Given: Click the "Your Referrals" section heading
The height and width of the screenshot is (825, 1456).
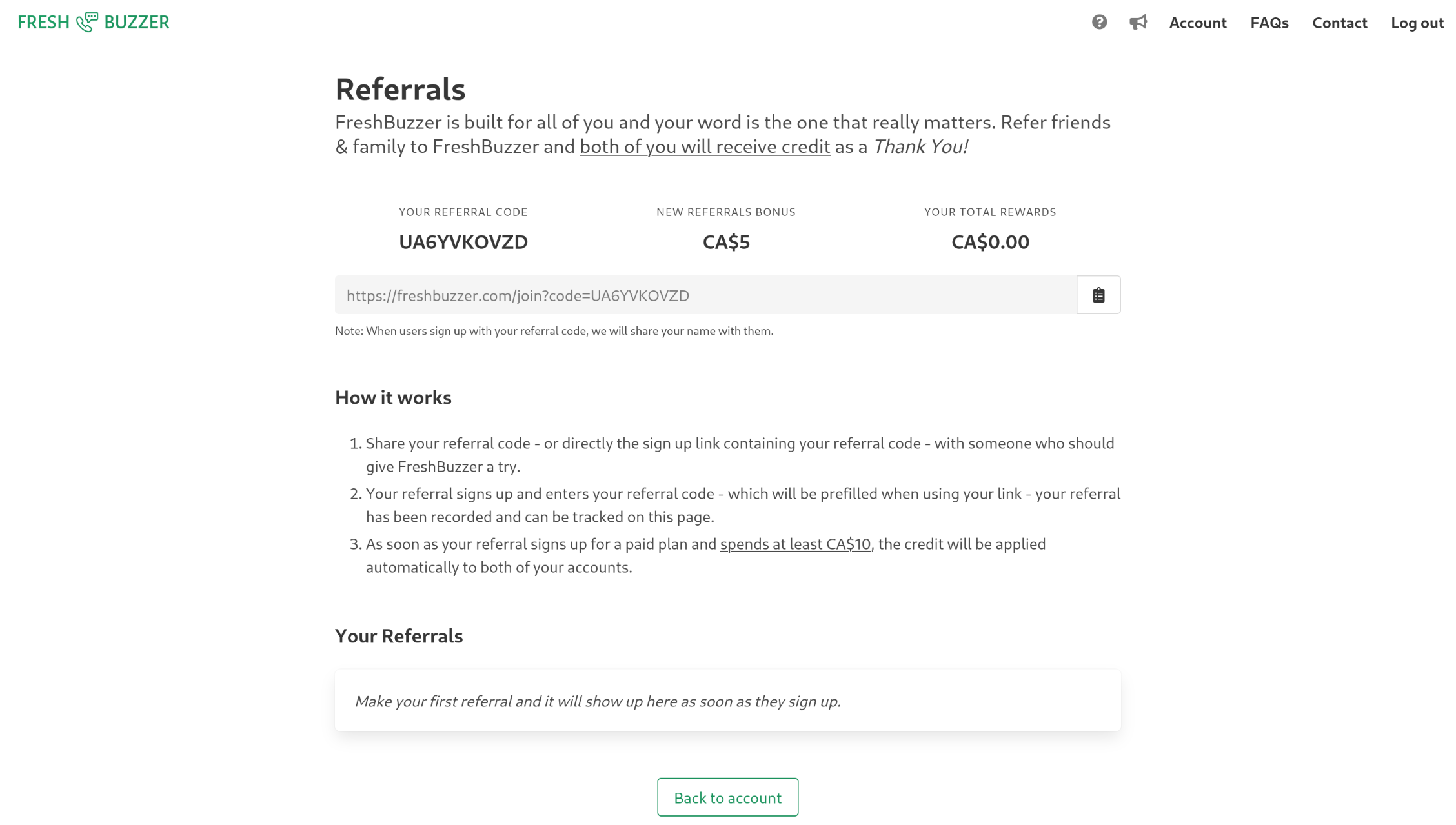Looking at the screenshot, I should (x=399, y=637).
